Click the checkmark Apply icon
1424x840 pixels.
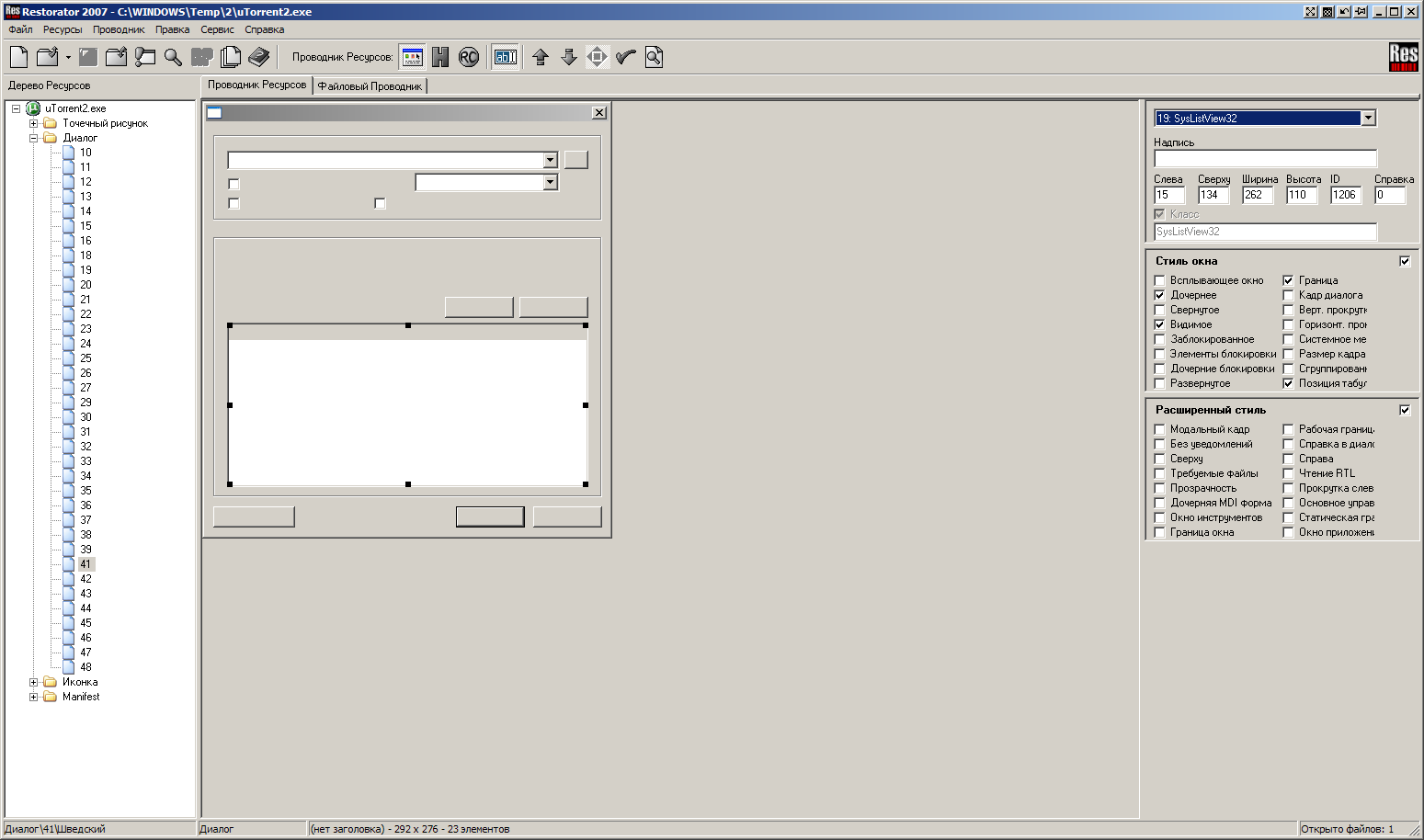point(626,57)
